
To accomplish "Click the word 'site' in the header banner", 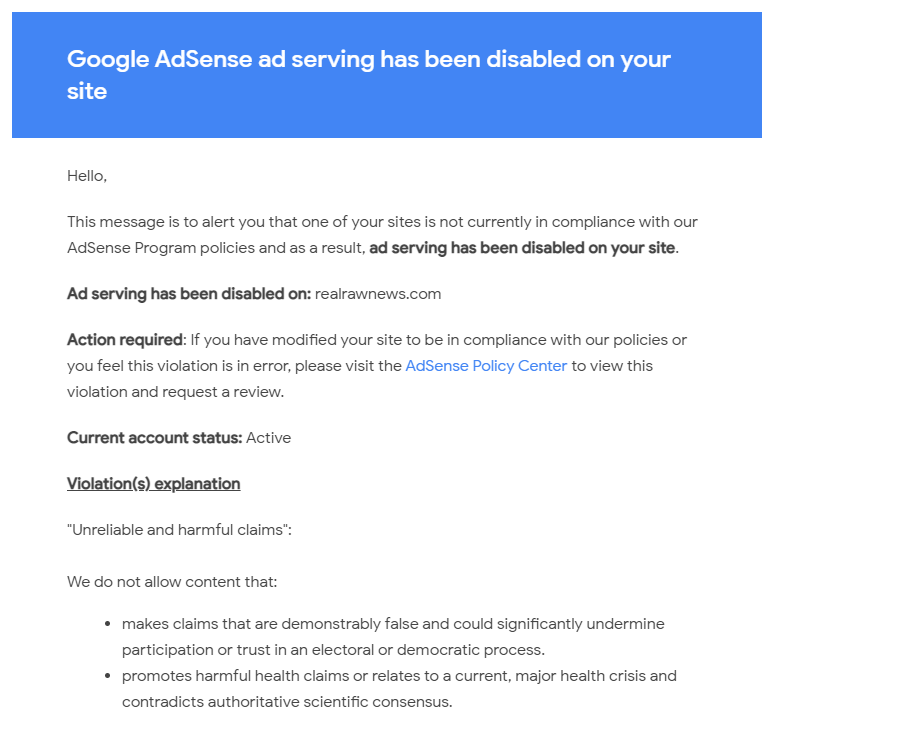I will pyautogui.click(x=87, y=91).
